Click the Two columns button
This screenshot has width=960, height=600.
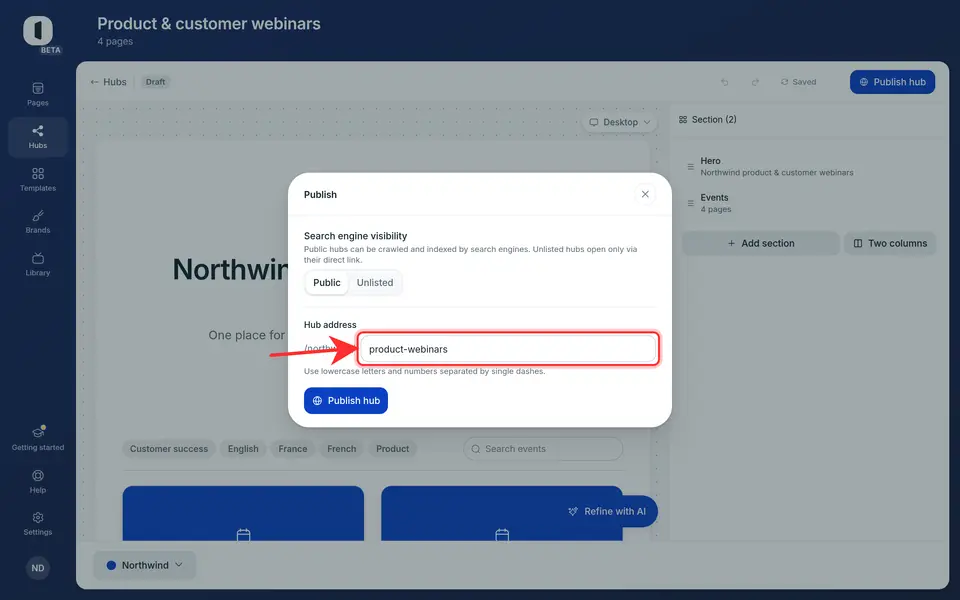[x=890, y=243]
